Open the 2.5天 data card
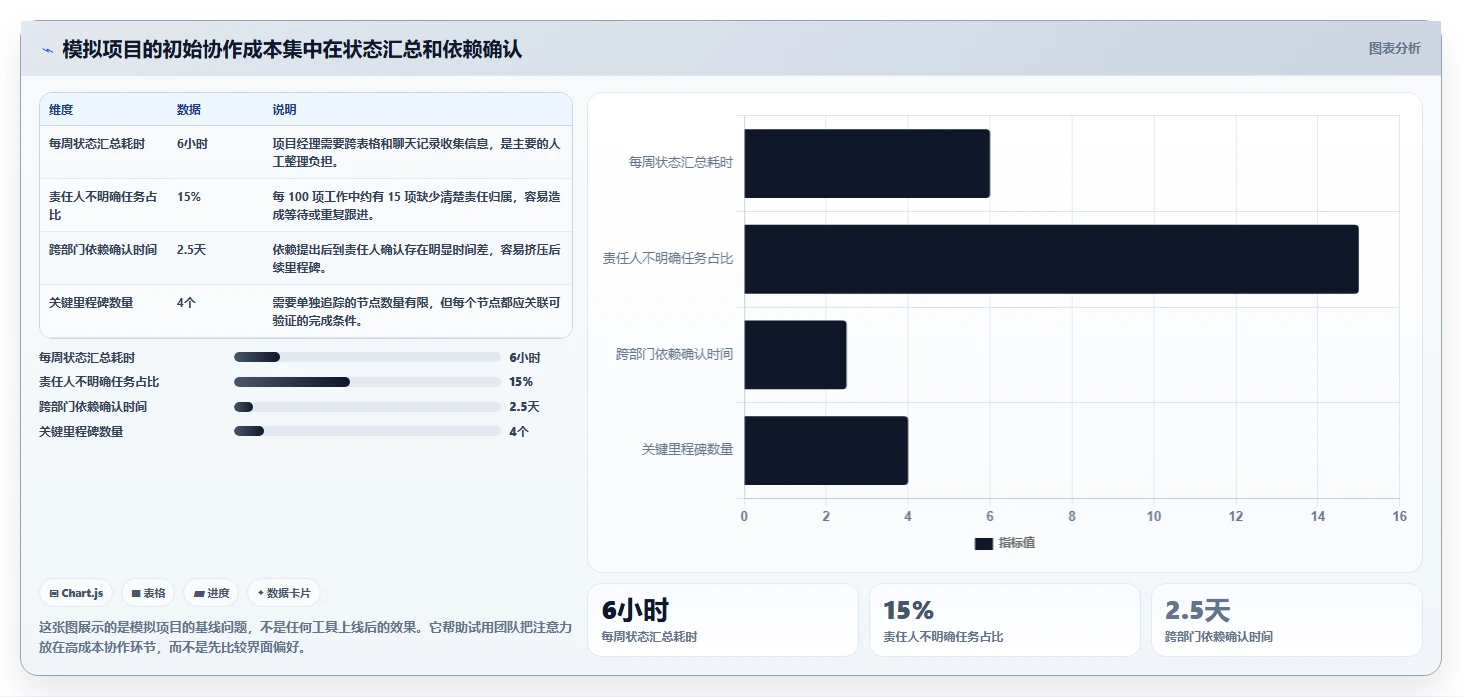The width and height of the screenshot is (1462, 697). (x=1287, y=620)
